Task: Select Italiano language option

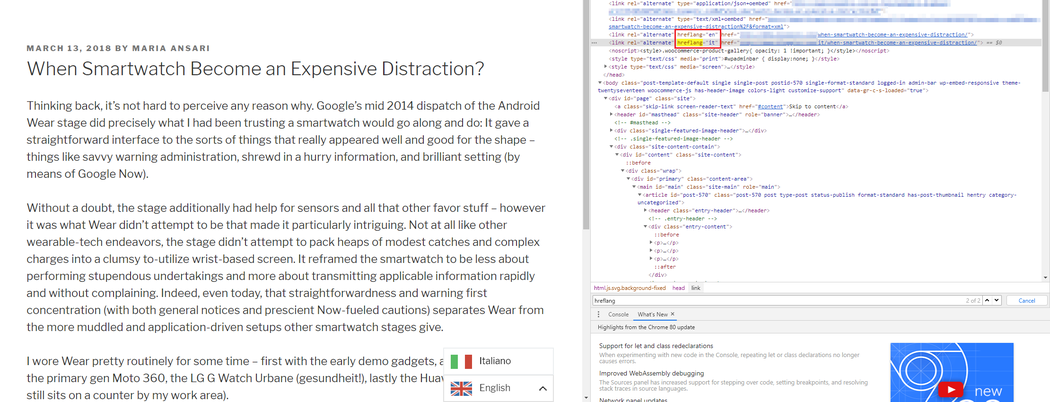Action: point(495,361)
